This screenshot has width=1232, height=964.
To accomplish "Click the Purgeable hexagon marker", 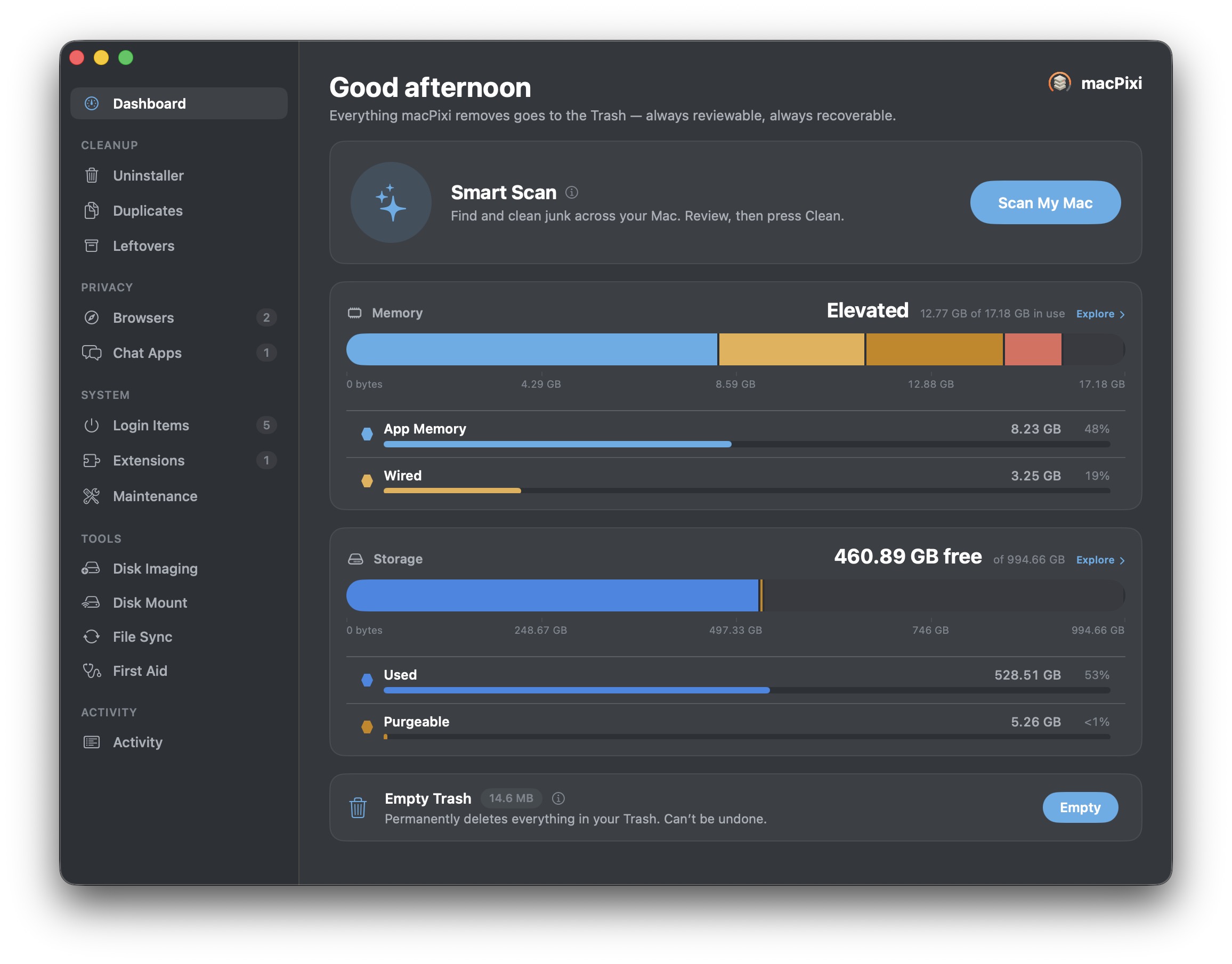I will click(x=367, y=726).
